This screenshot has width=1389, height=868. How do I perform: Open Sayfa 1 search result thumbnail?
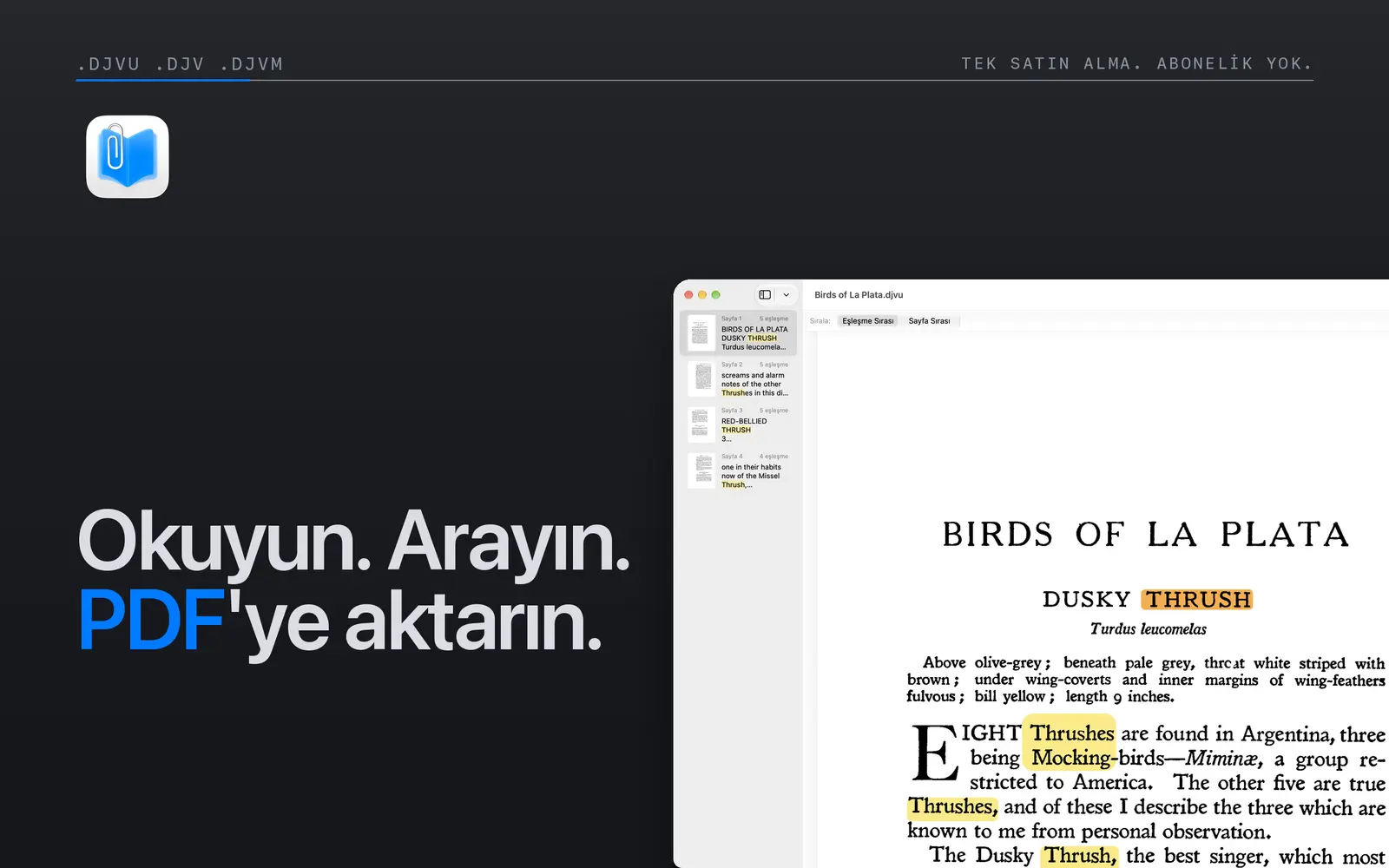pos(701,333)
